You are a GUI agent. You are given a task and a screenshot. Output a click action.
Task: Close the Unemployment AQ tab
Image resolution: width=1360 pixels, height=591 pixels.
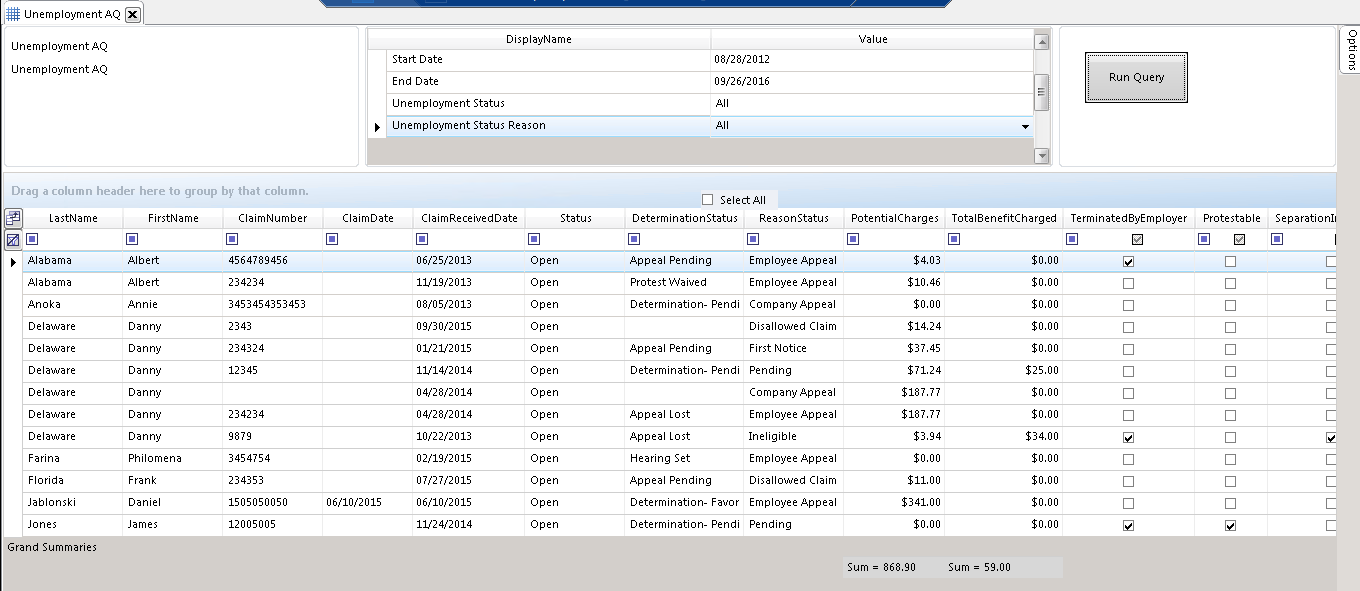tap(132, 14)
